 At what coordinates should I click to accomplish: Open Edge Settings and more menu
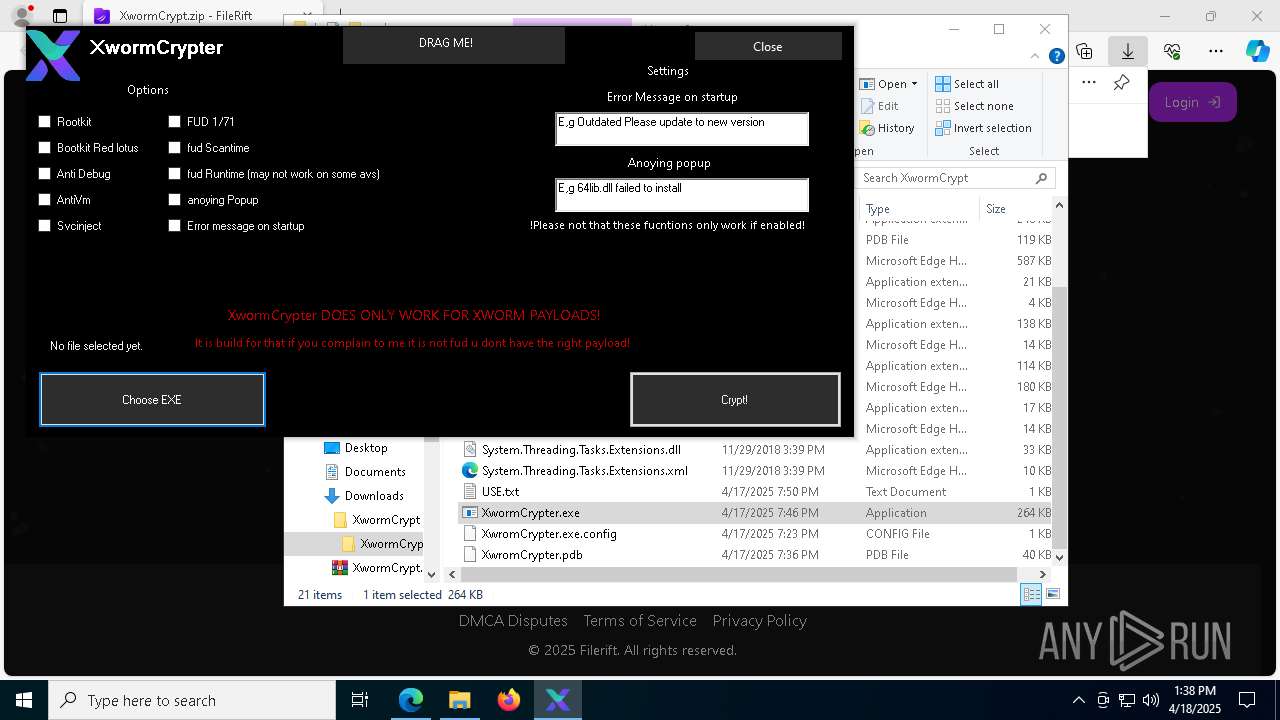[x=1216, y=51]
